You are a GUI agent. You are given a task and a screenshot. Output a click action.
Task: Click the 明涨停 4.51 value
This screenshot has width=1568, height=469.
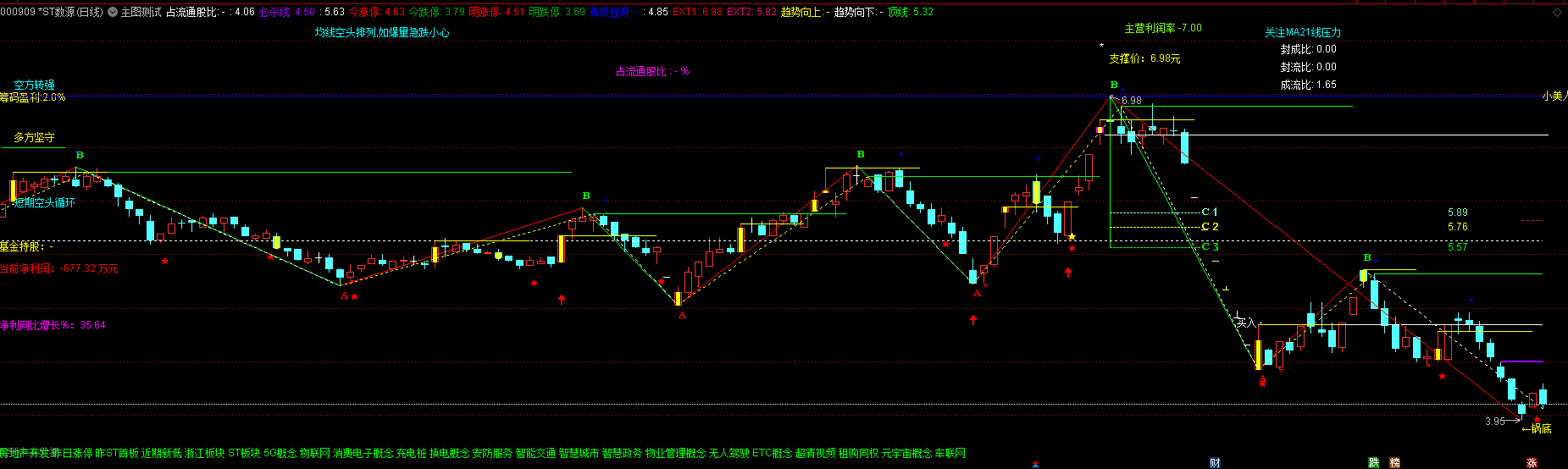pos(496,12)
